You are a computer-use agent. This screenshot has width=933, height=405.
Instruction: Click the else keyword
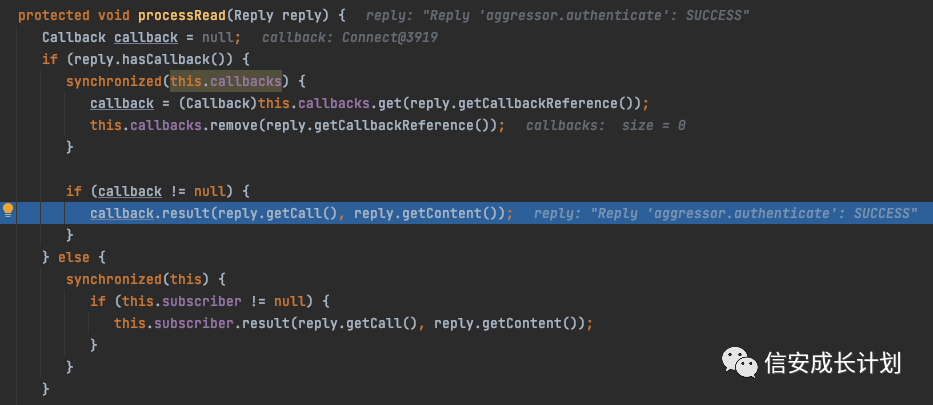coord(74,258)
